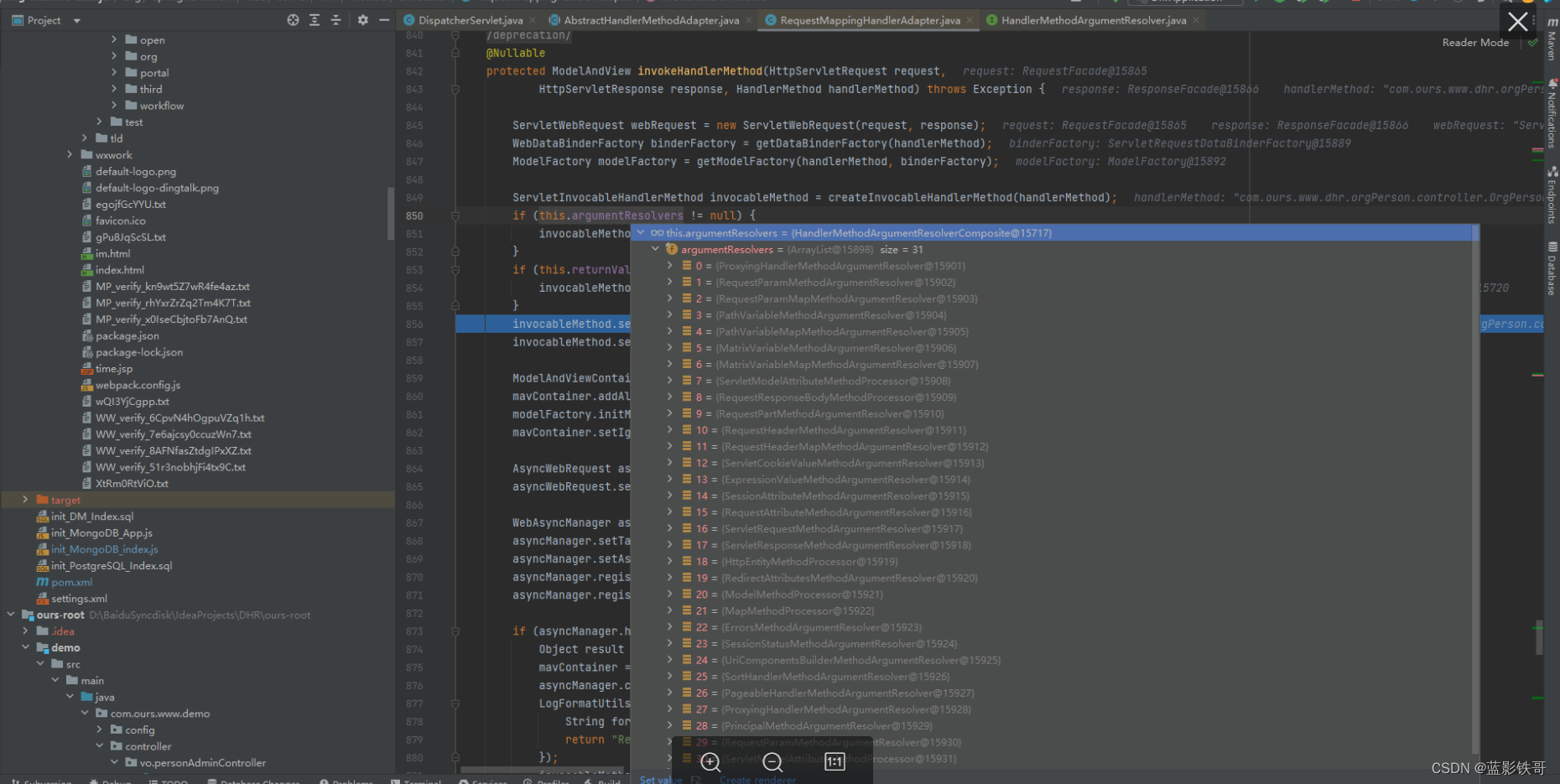Click line number 856 in gutter

click(x=414, y=325)
